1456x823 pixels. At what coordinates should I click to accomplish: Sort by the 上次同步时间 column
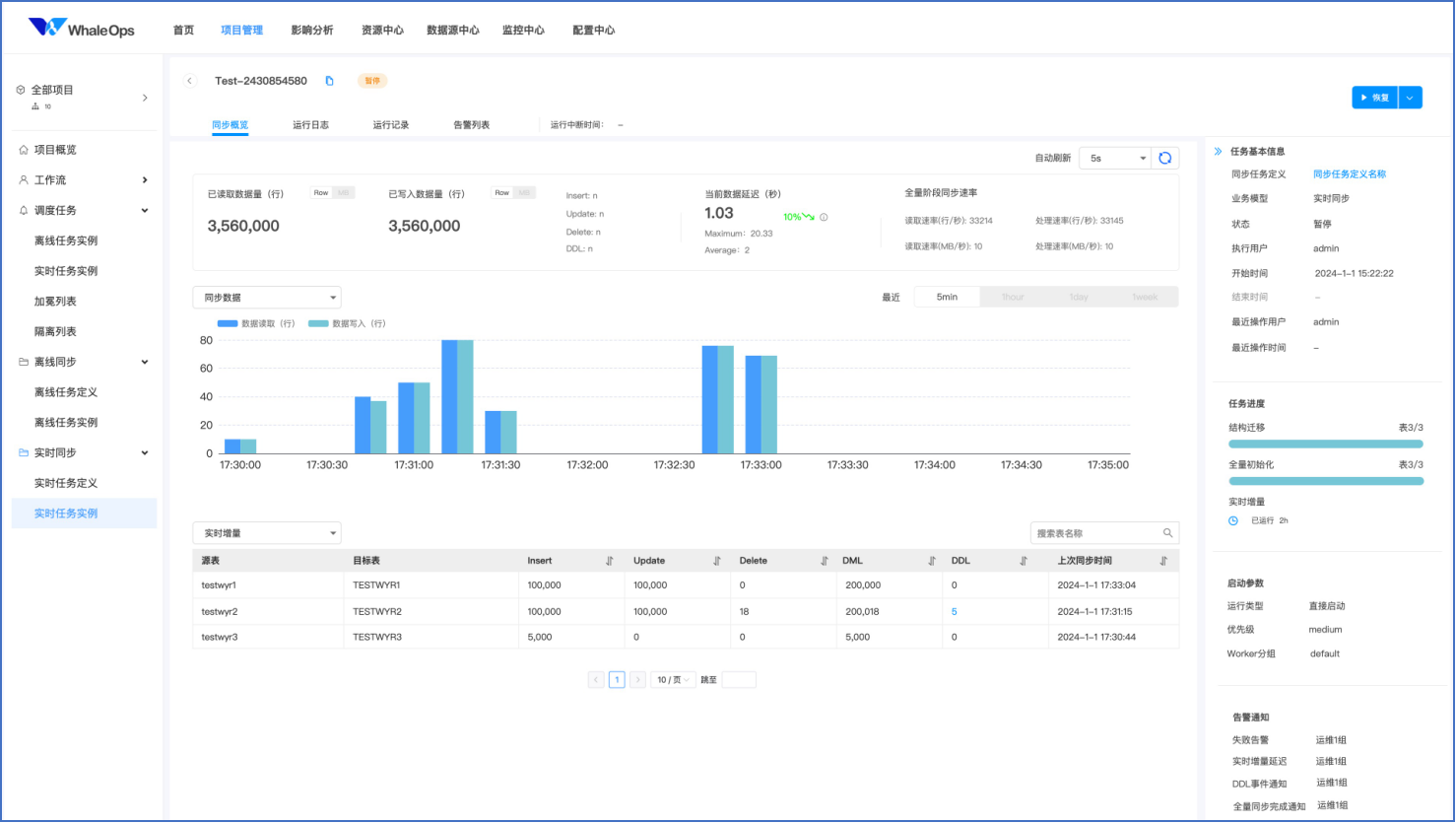point(1163,561)
